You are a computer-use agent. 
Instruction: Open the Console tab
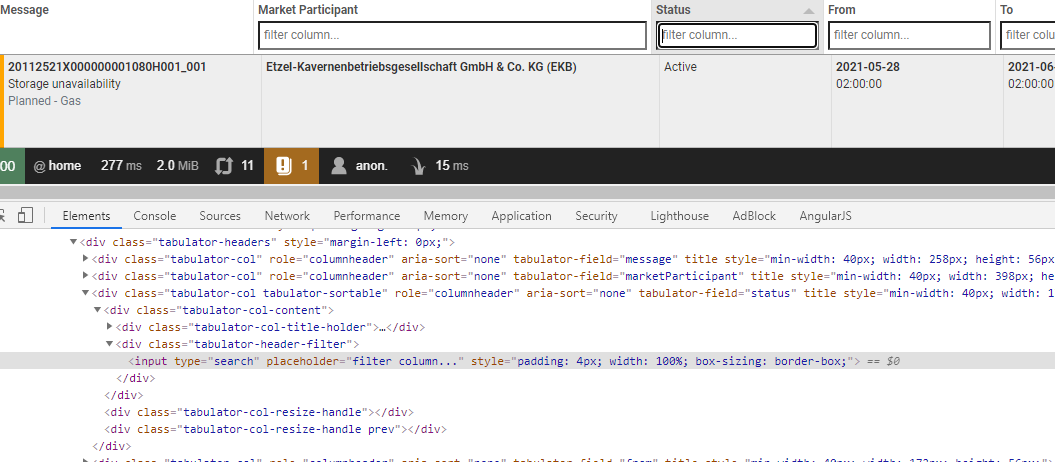(x=155, y=216)
